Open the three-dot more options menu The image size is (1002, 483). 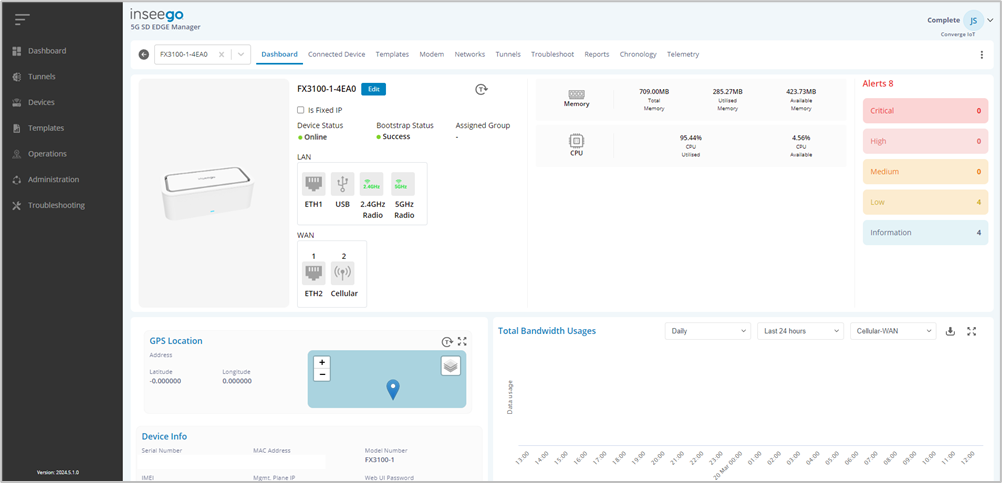click(982, 55)
